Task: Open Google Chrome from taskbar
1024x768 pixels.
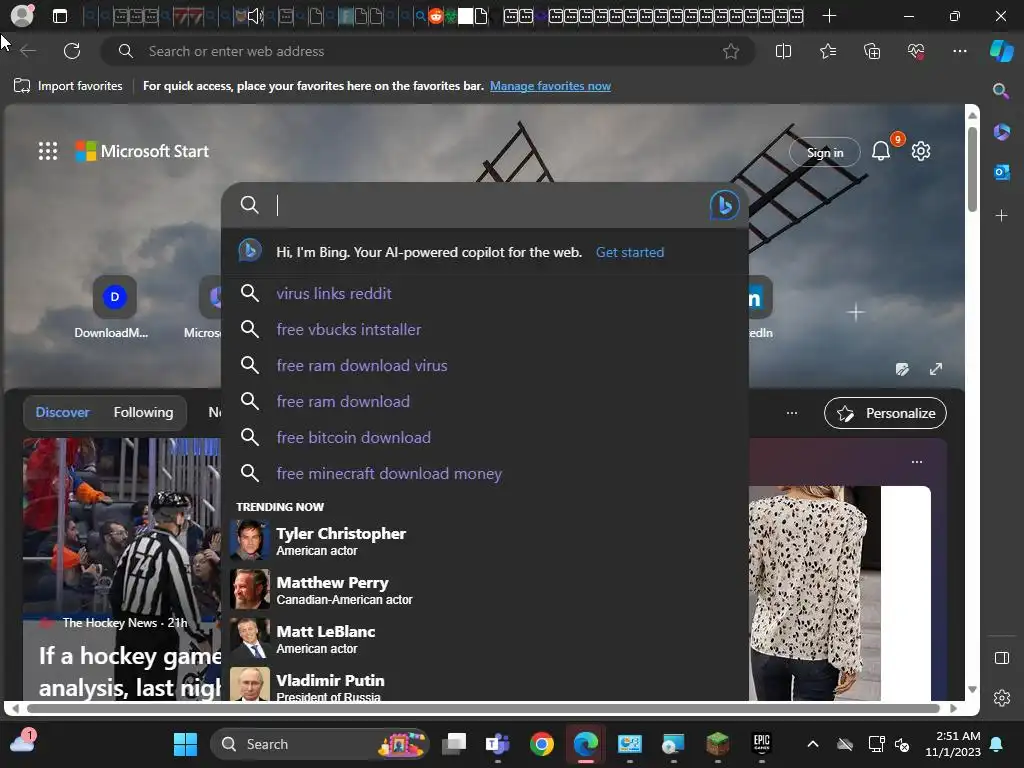Action: pyautogui.click(x=541, y=744)
